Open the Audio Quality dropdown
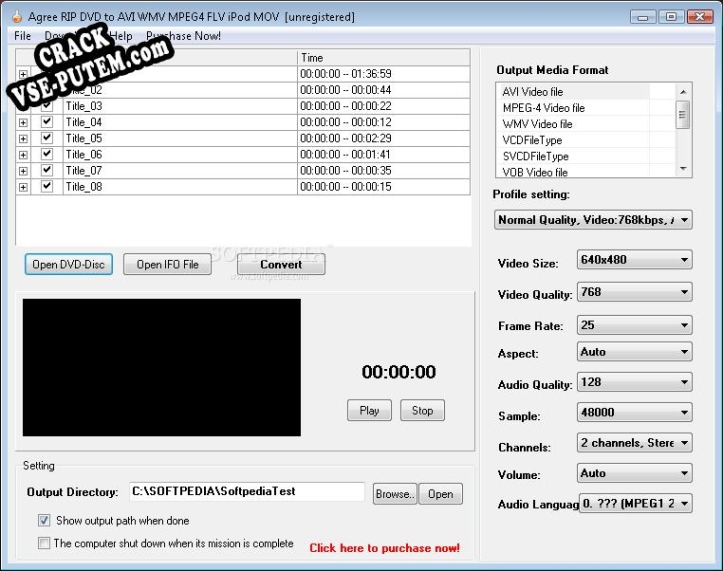The width and height of the screenshot is (723, 571). coord(634,382)
